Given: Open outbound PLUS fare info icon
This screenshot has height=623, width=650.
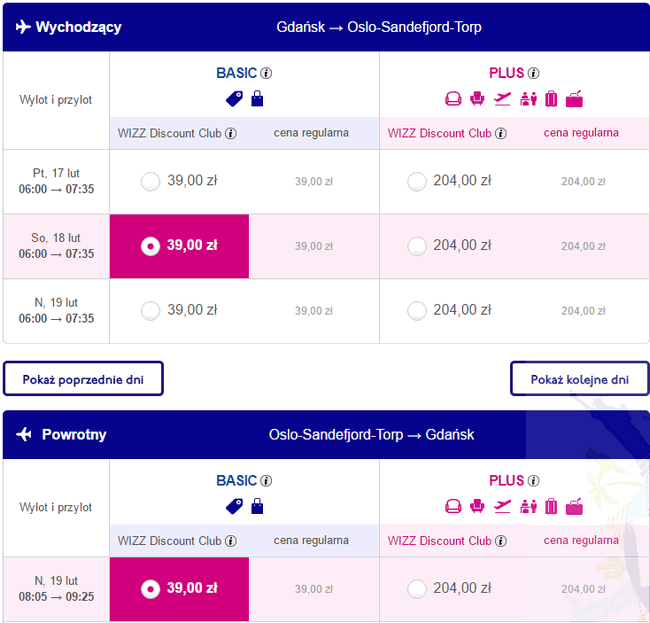Looking at the screenshot, I should pos(534,73).
